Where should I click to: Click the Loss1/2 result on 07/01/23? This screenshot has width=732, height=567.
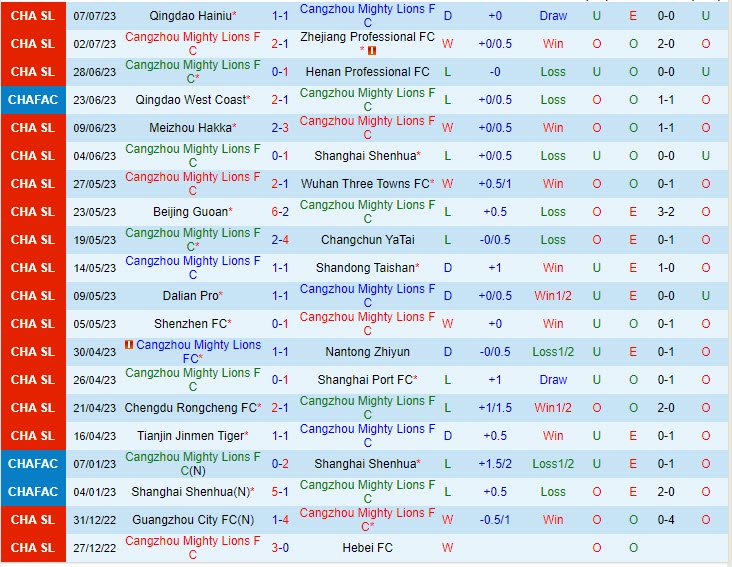tap(553, 464)
